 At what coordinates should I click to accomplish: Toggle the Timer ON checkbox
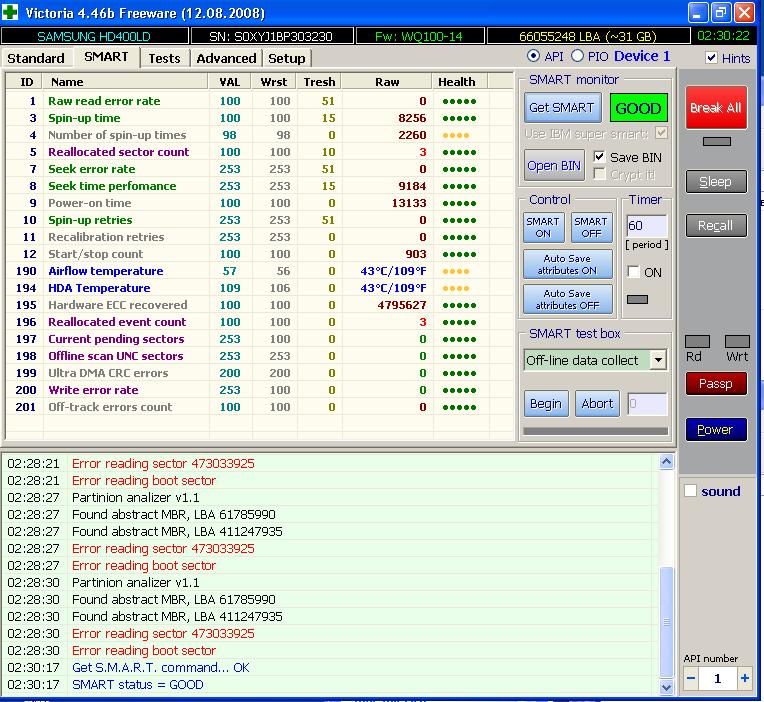click(633, 272)
